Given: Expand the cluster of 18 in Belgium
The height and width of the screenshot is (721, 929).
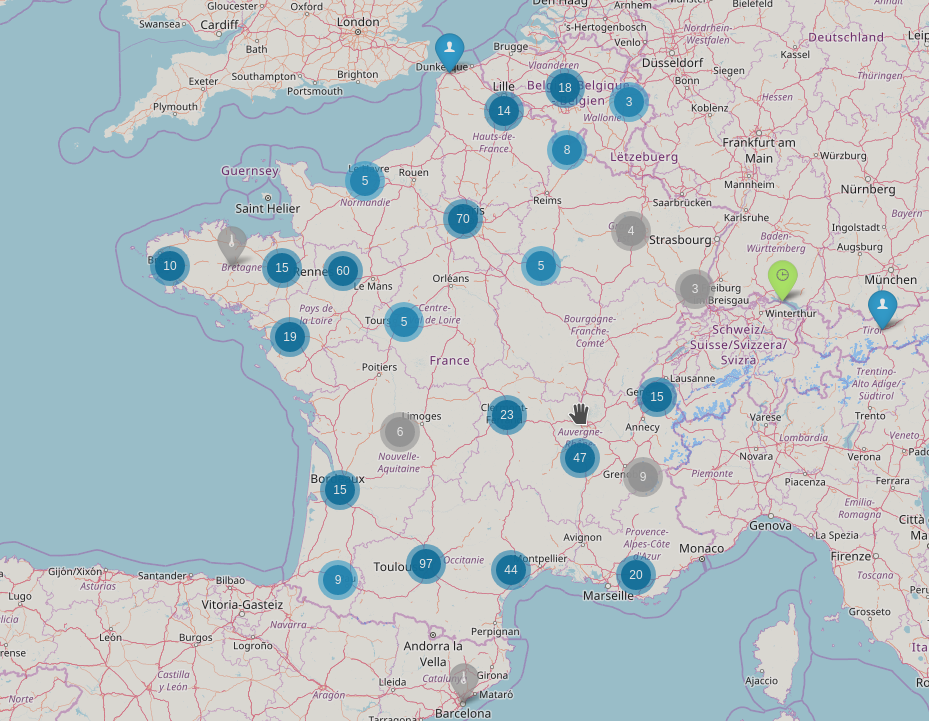Looking at the screenshot, I should tap(565, 88).
